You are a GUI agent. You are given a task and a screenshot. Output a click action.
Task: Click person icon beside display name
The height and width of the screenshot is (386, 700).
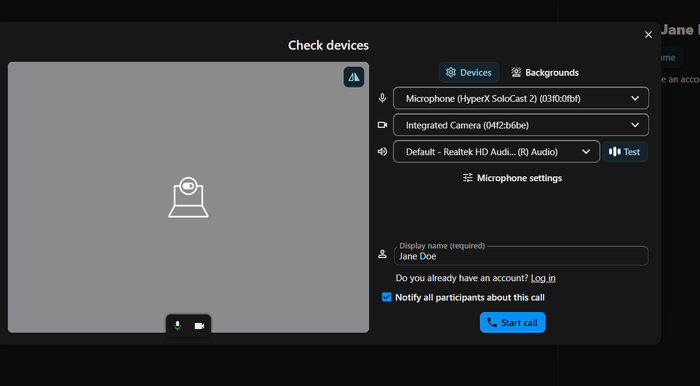click(382, 254)
